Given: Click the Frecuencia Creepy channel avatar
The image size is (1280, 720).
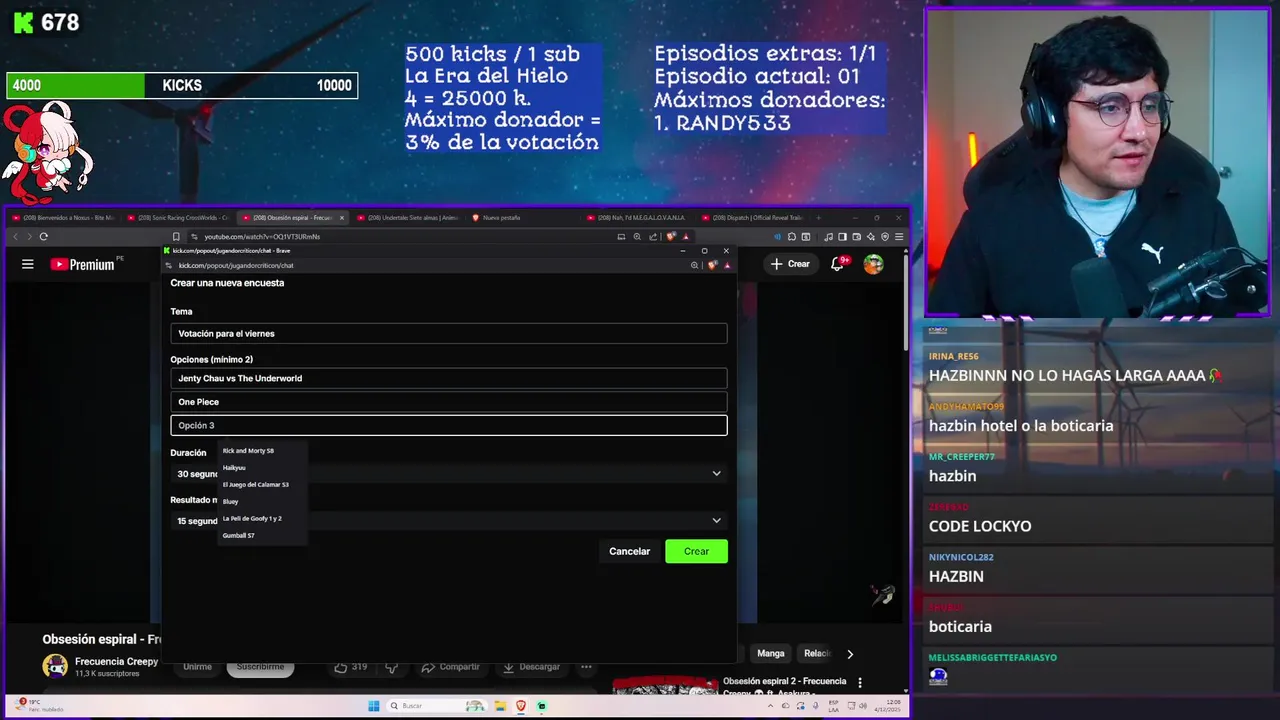Looking at the screenshot, I should (55, 666).
